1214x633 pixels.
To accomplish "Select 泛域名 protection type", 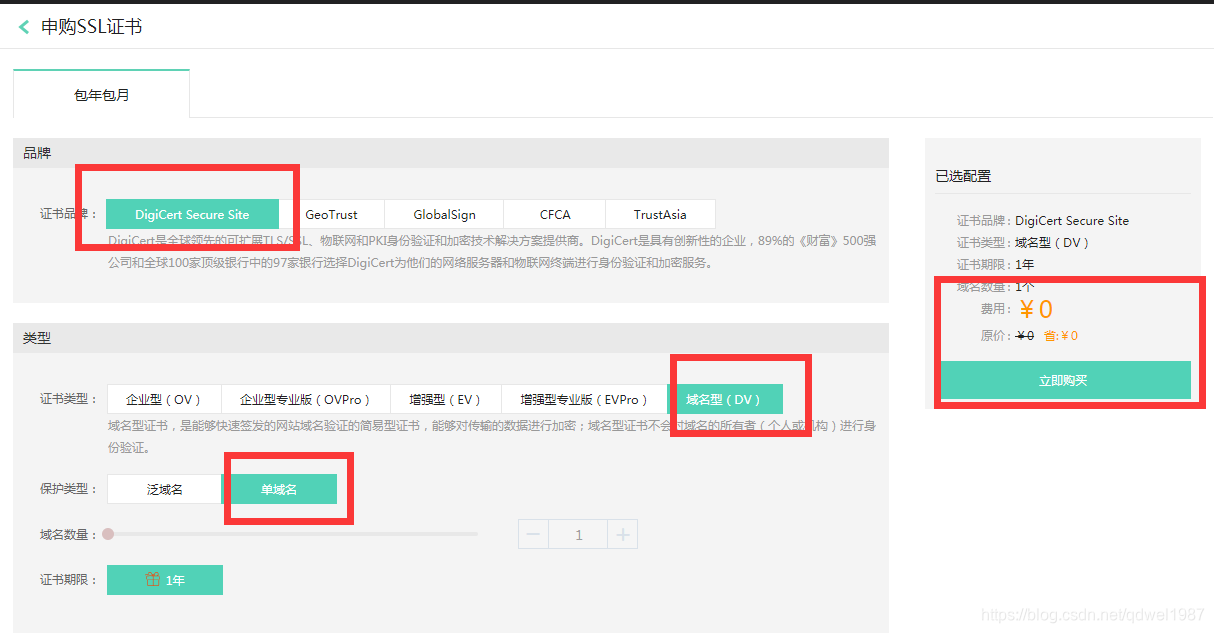I will point(164,489).
